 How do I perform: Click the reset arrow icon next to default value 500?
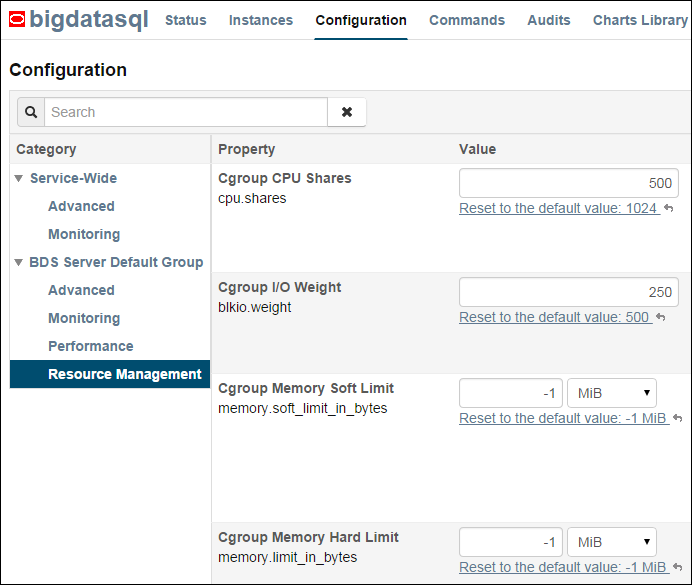(x=661, y=317)
